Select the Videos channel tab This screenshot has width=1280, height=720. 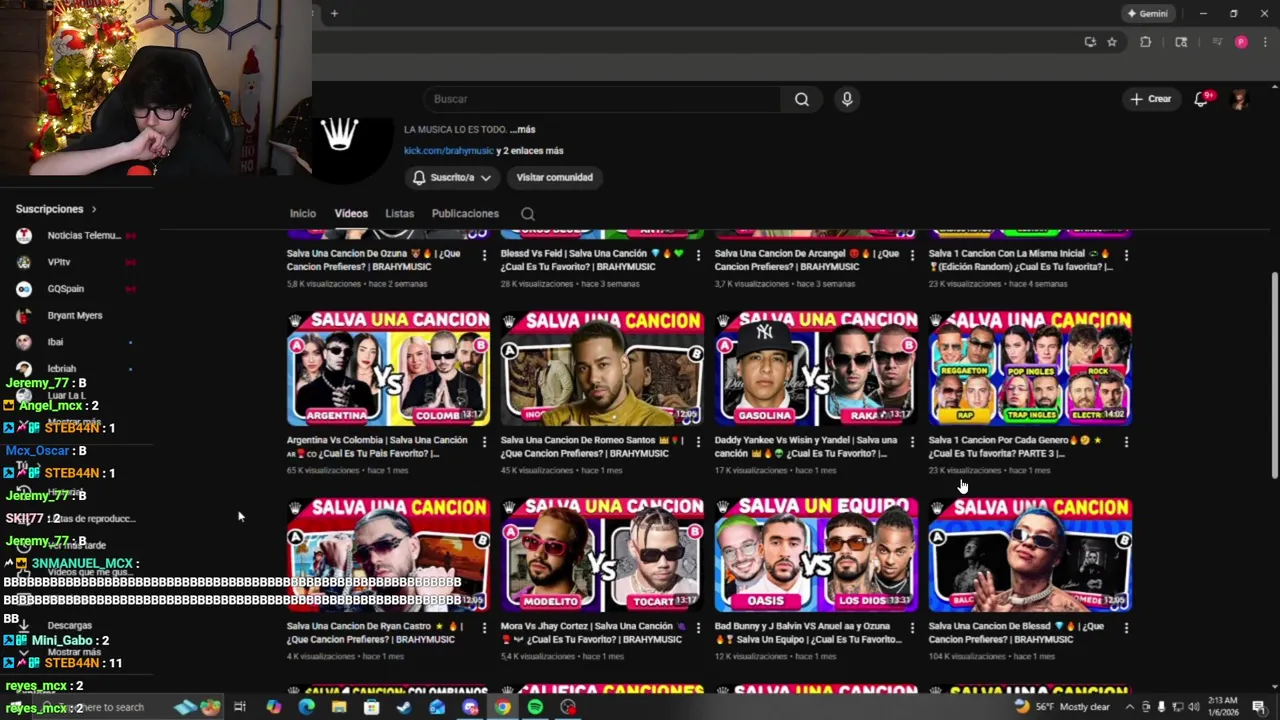coord(351,213)
